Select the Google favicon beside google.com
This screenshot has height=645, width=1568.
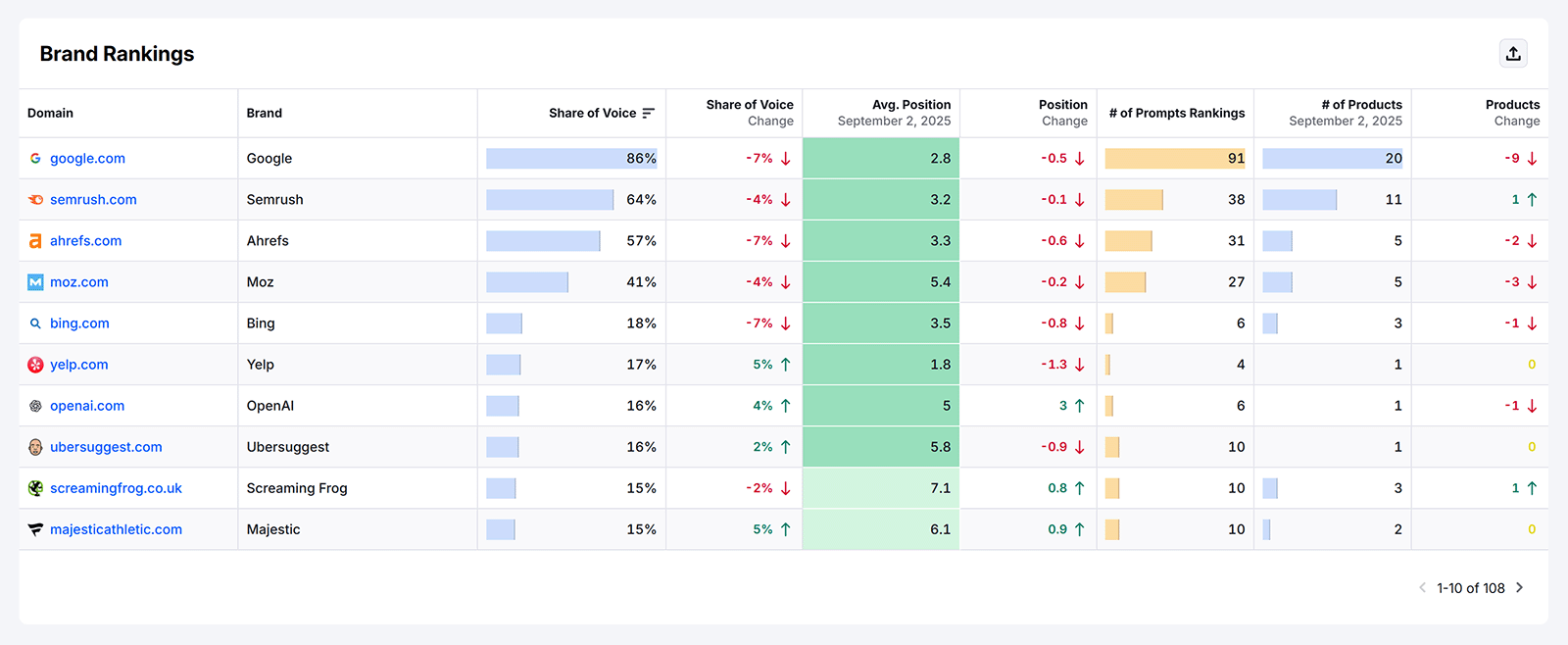(34, 158)
